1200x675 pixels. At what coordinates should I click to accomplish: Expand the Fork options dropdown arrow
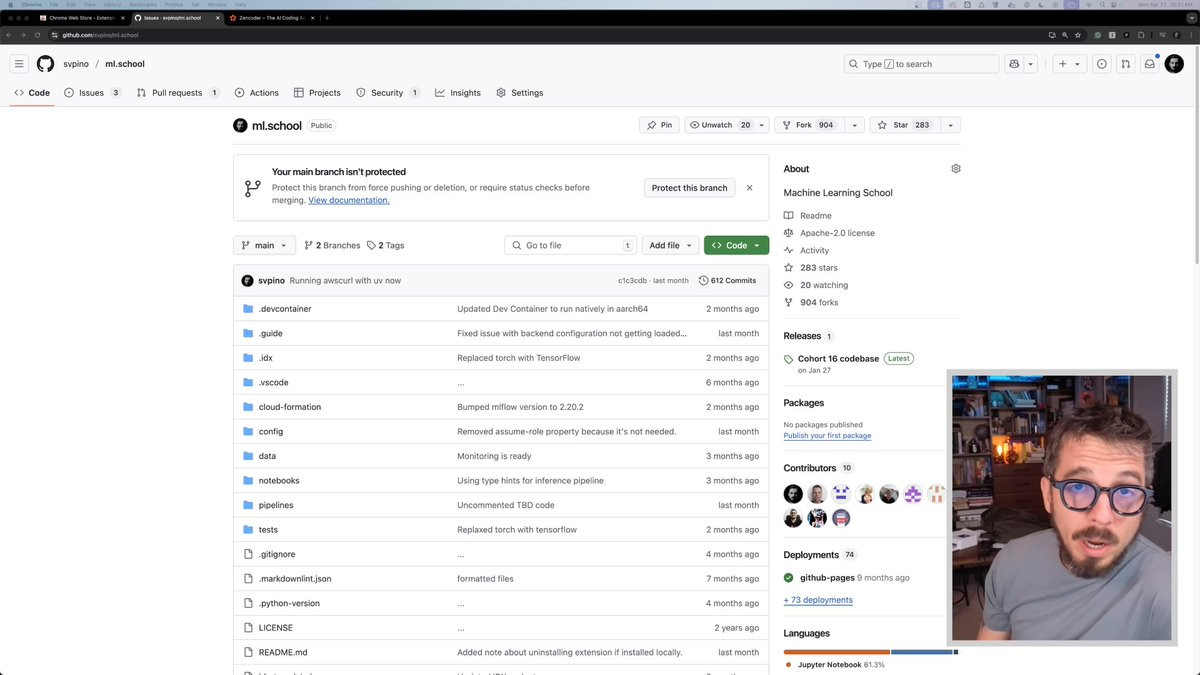854,125
